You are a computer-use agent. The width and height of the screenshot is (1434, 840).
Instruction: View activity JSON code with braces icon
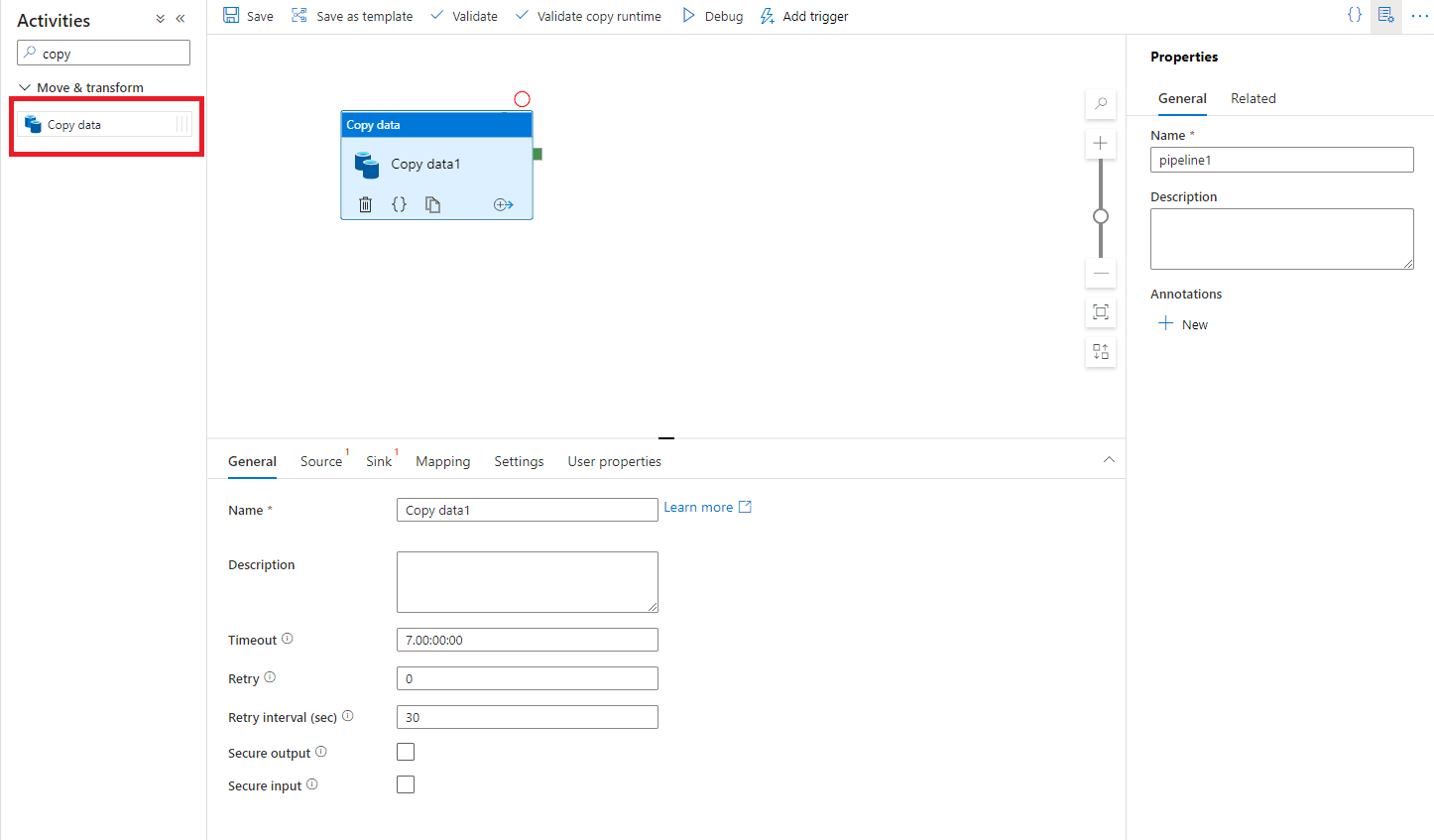399,204
